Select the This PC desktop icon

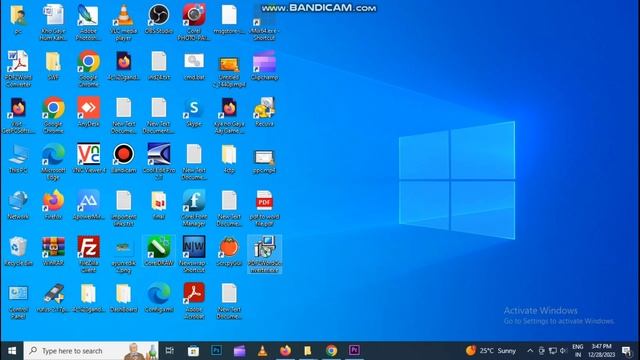coord(18,158)
